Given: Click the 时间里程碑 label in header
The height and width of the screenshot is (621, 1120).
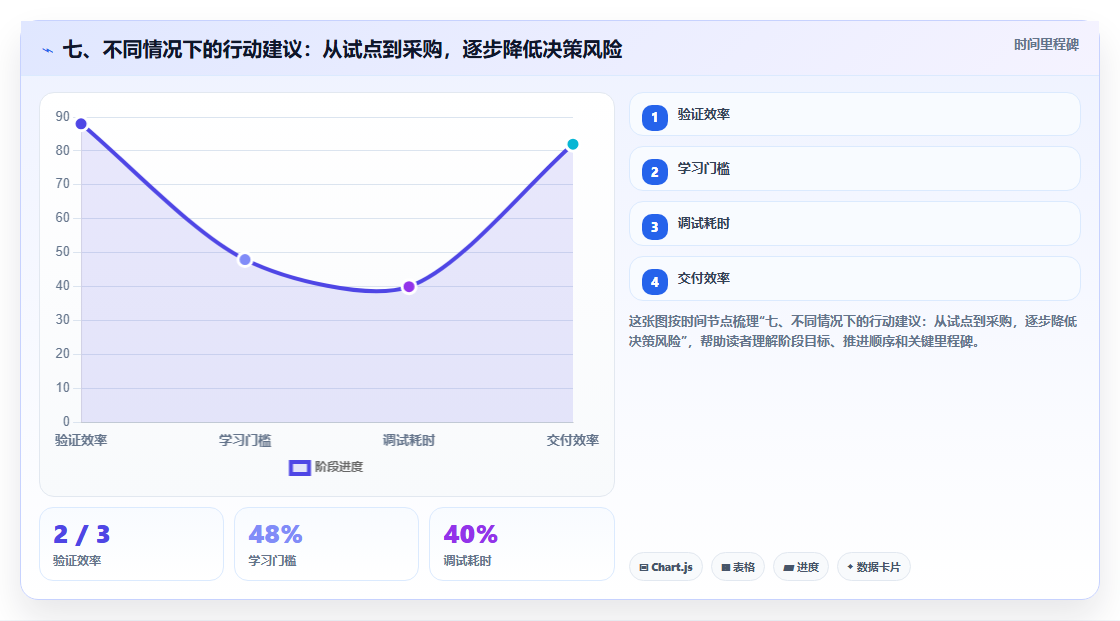Looking at the screenshot, I should coord(1046,44).
